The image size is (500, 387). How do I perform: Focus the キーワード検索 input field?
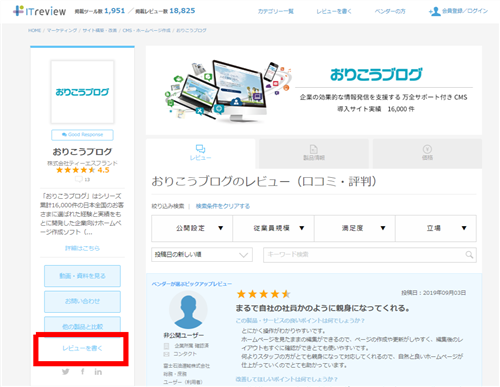[x=370, y=255]
